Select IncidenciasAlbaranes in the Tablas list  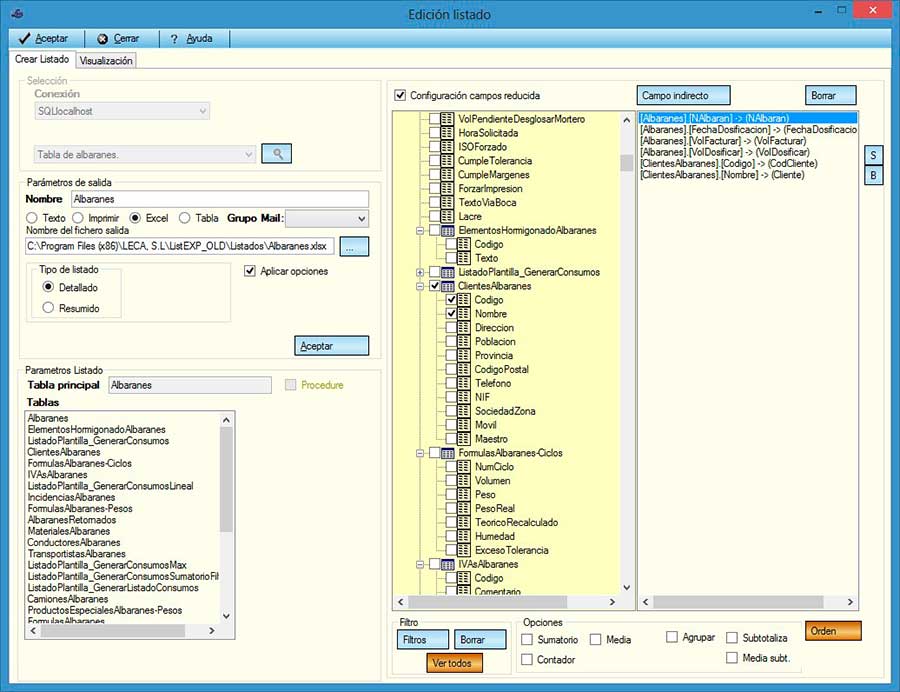point(71,497)
